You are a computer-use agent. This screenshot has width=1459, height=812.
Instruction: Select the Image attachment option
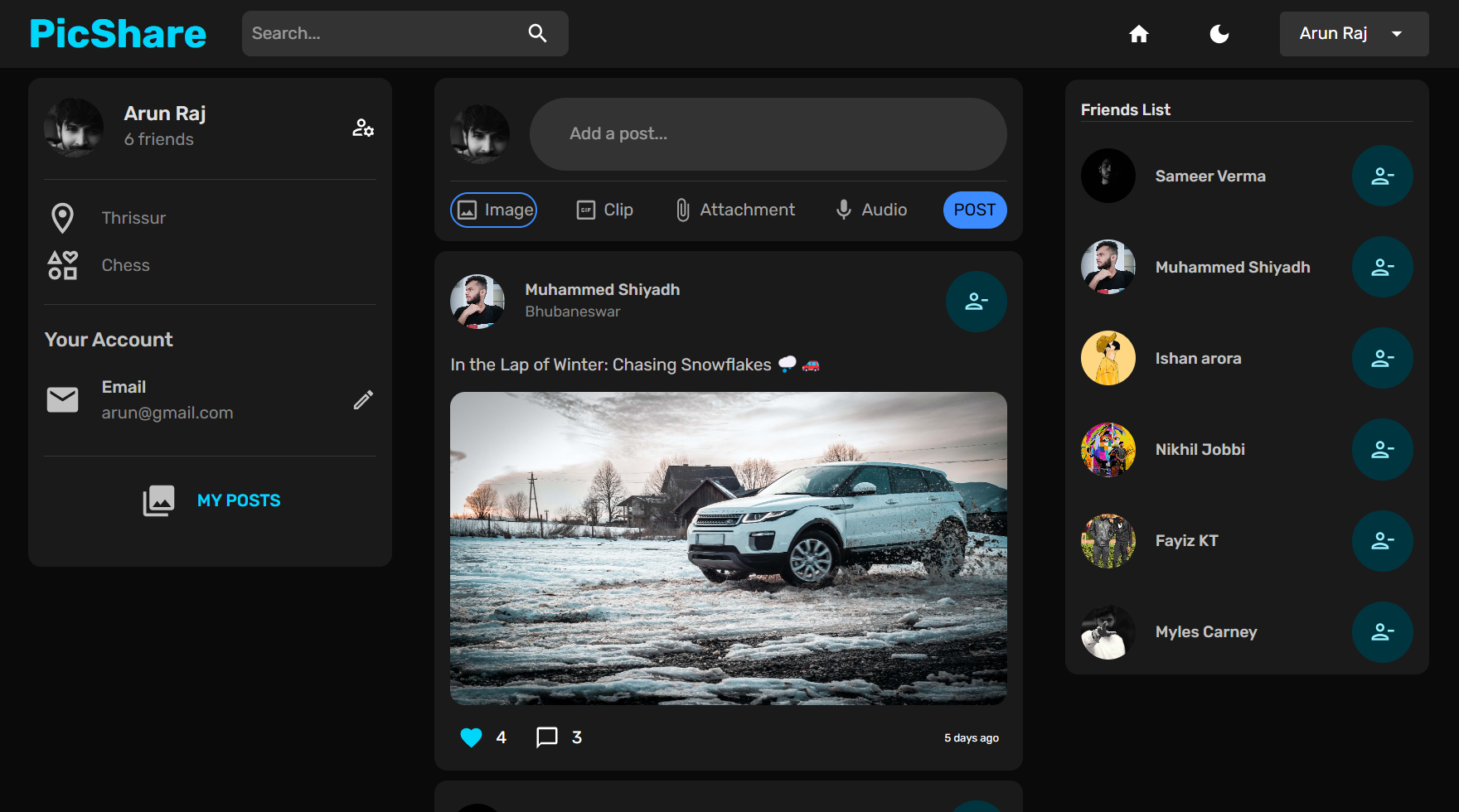click(x=493, y=210)
